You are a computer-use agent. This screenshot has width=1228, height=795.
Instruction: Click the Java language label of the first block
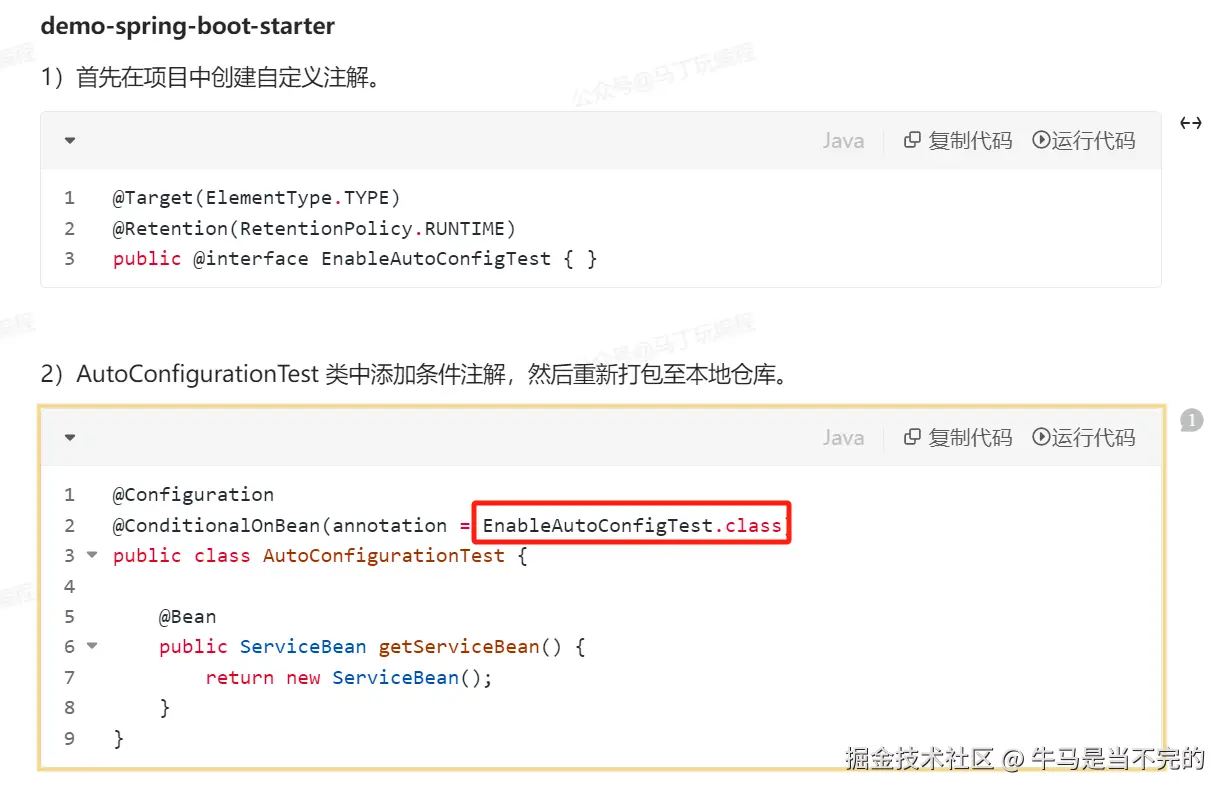(x=843, y=141)
